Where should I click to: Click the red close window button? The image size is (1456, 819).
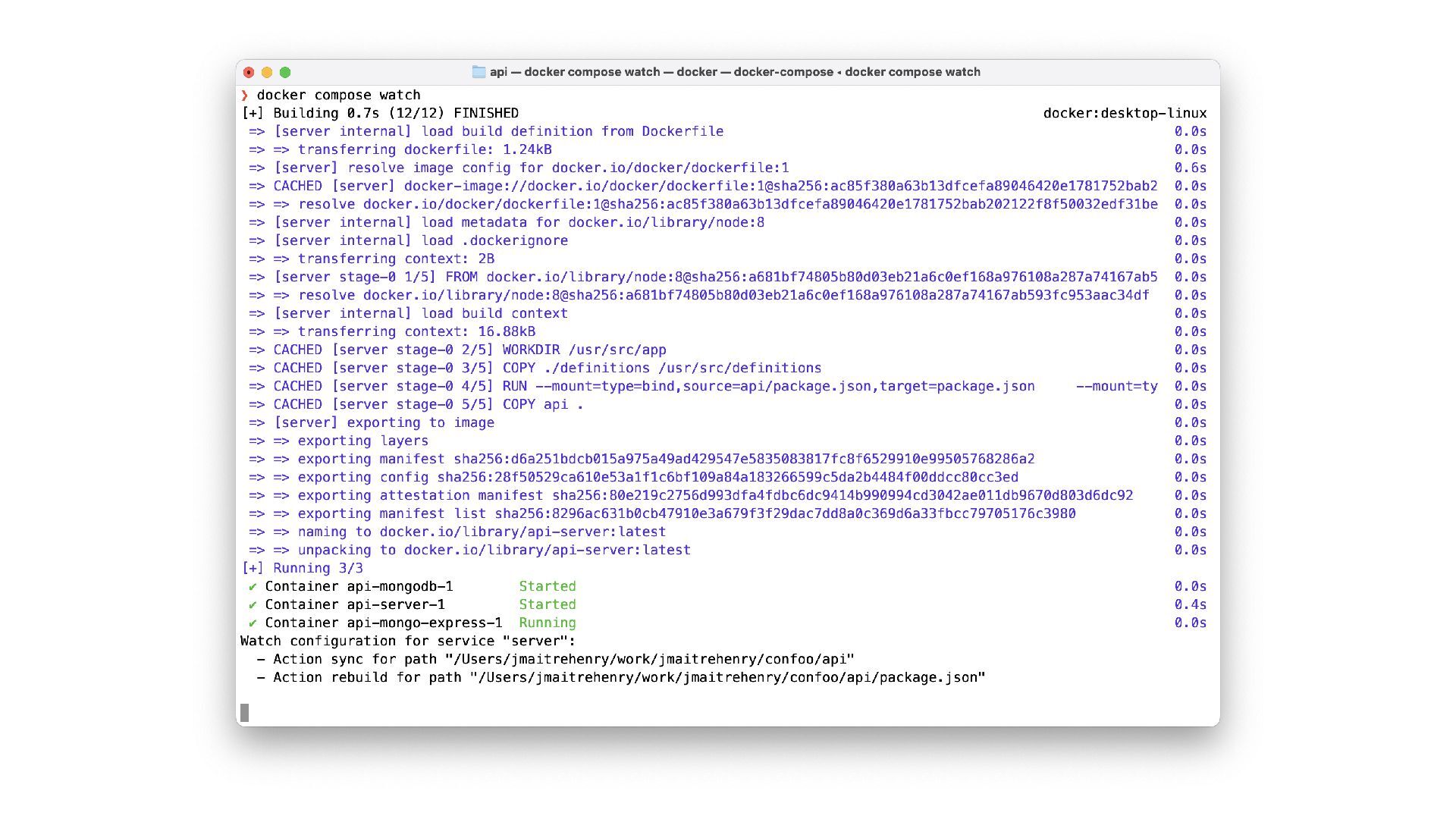[249, 72]
